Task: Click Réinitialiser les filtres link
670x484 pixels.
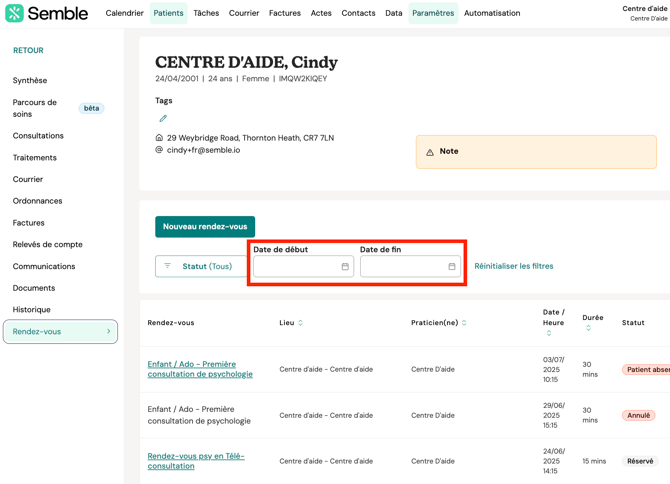Action: click(x=513, y=267)
